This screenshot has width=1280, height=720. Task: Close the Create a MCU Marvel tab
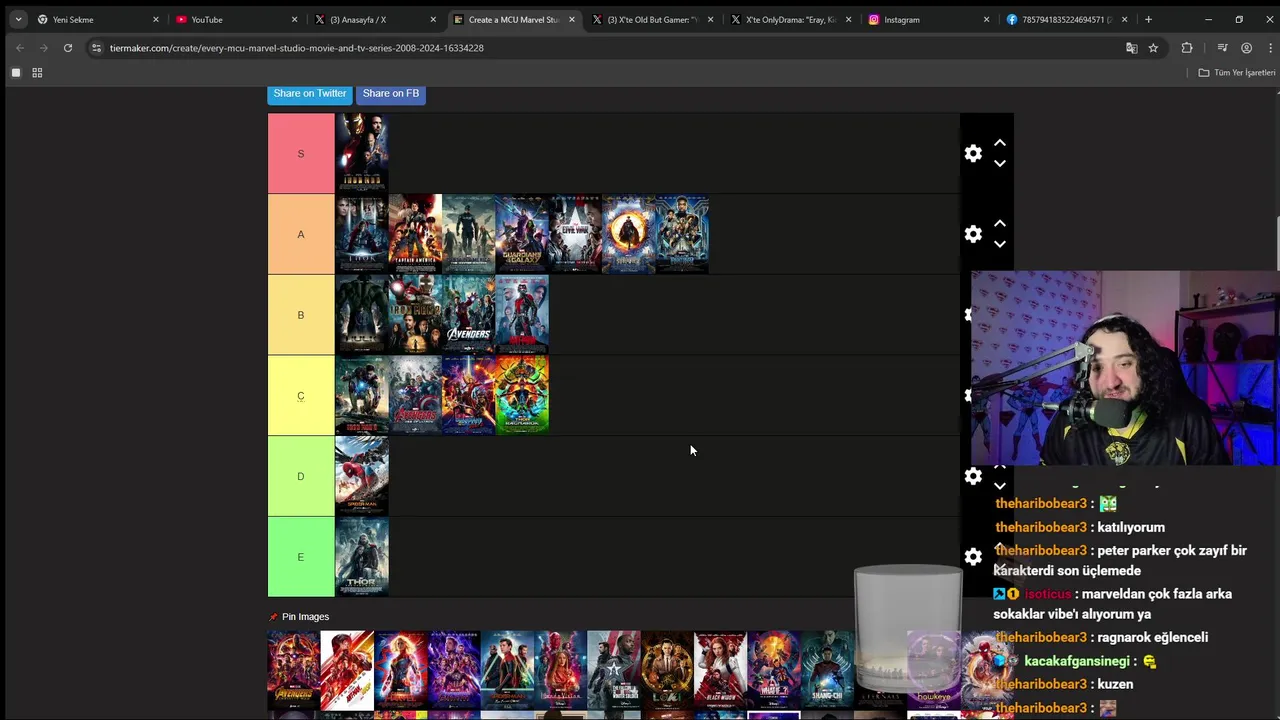pyautogui.click(x=571, y=19)
